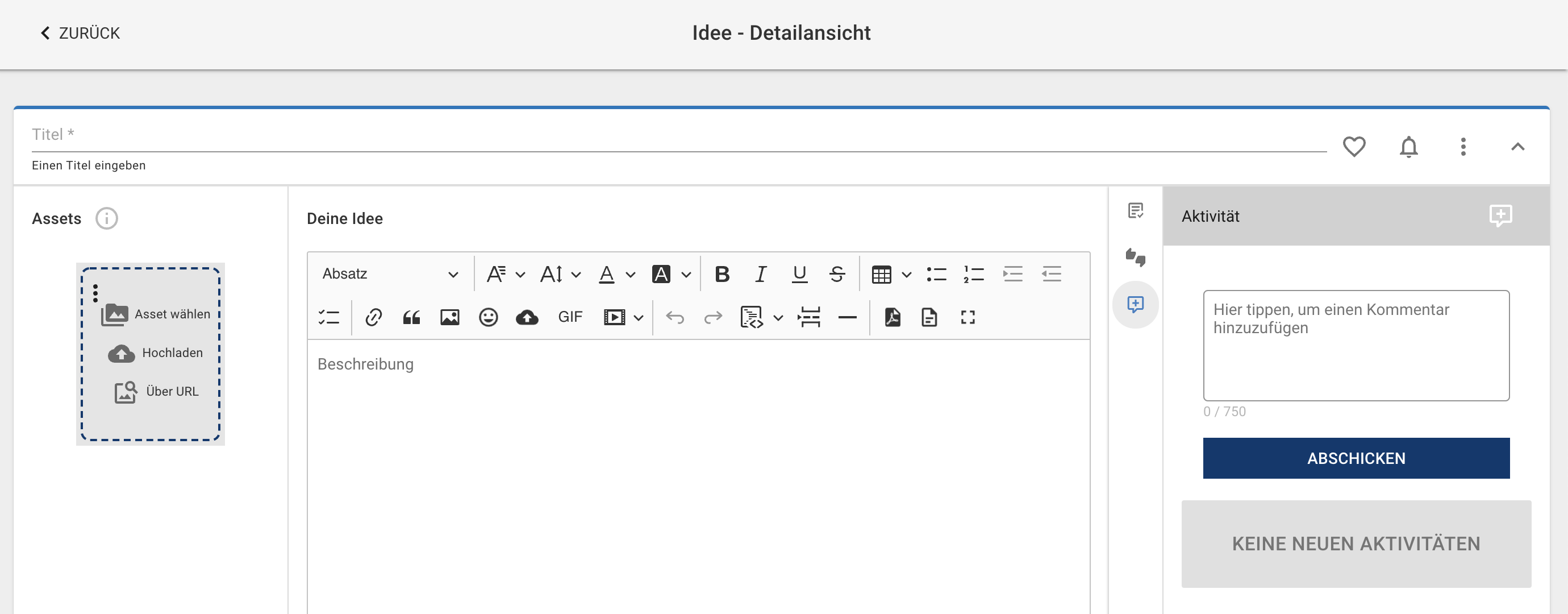Redo the last edit
The width and height of the screenshot is (1568, 614).
(713, 317)
